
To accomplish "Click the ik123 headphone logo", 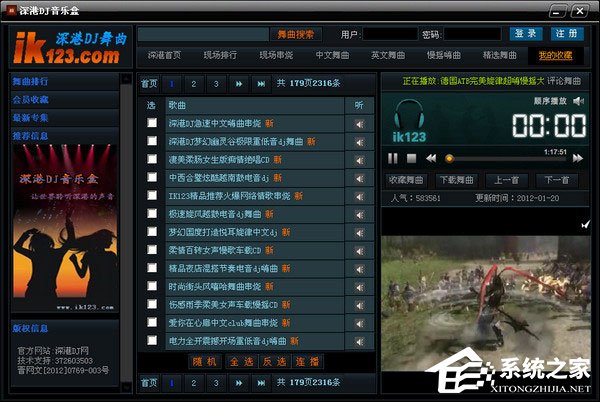I will click(409, 120).
